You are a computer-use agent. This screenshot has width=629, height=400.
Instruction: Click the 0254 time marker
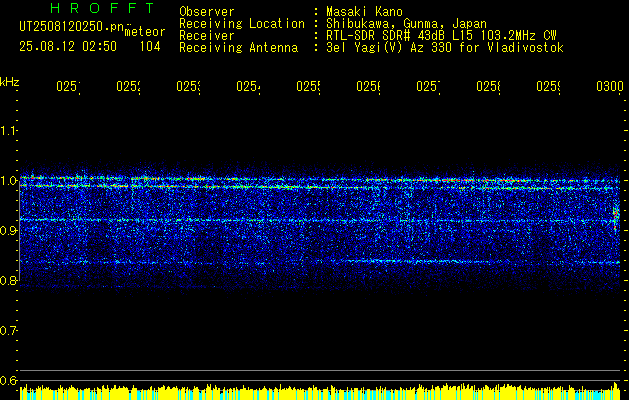click(x=248, y=87)
